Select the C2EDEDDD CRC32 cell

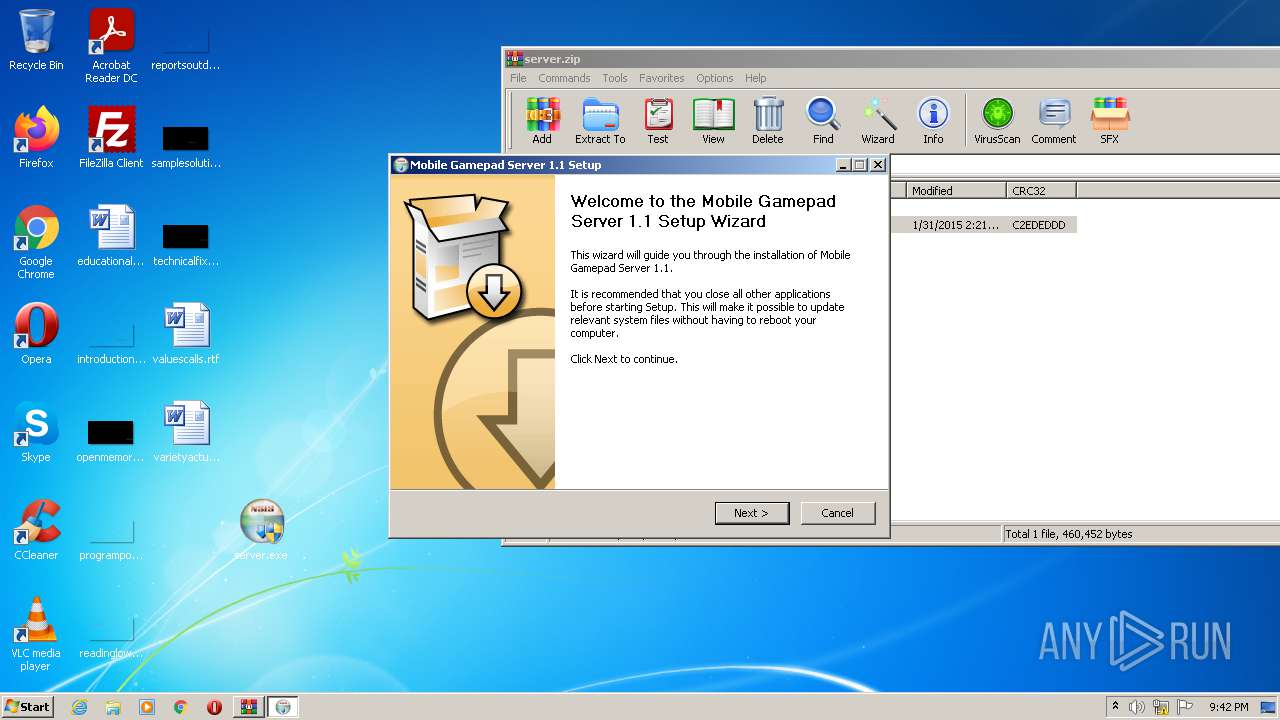[x=1041, y=225]
